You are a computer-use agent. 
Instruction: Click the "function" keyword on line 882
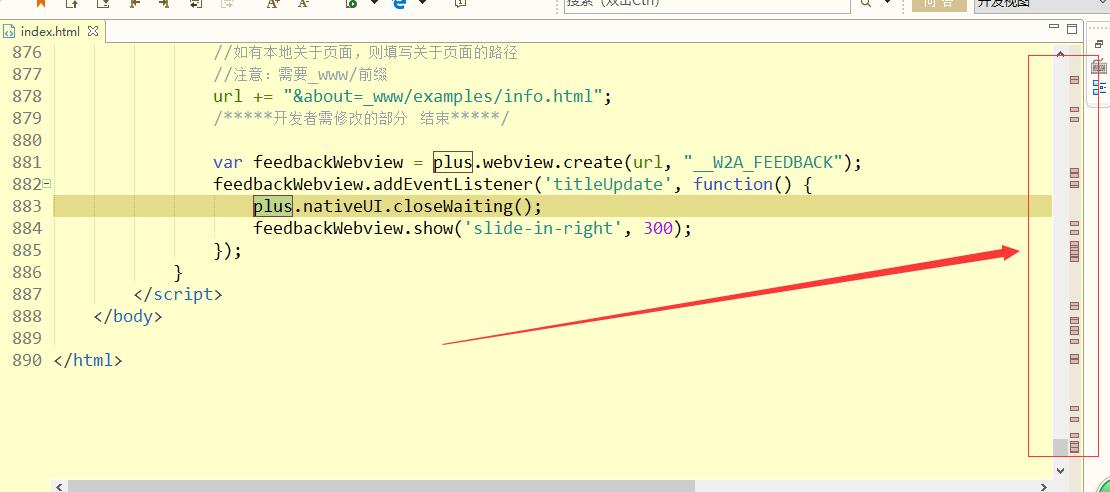click(733, 184)
